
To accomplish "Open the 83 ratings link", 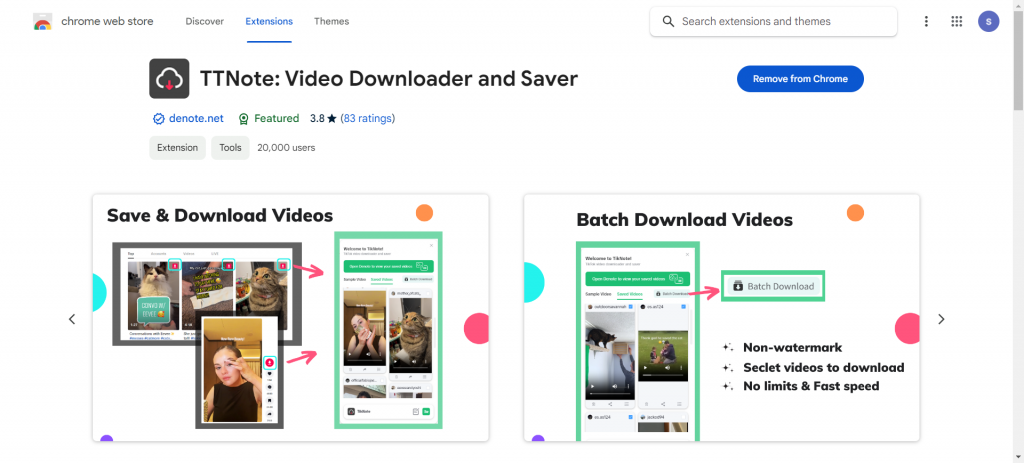I will tap(368, 118).
